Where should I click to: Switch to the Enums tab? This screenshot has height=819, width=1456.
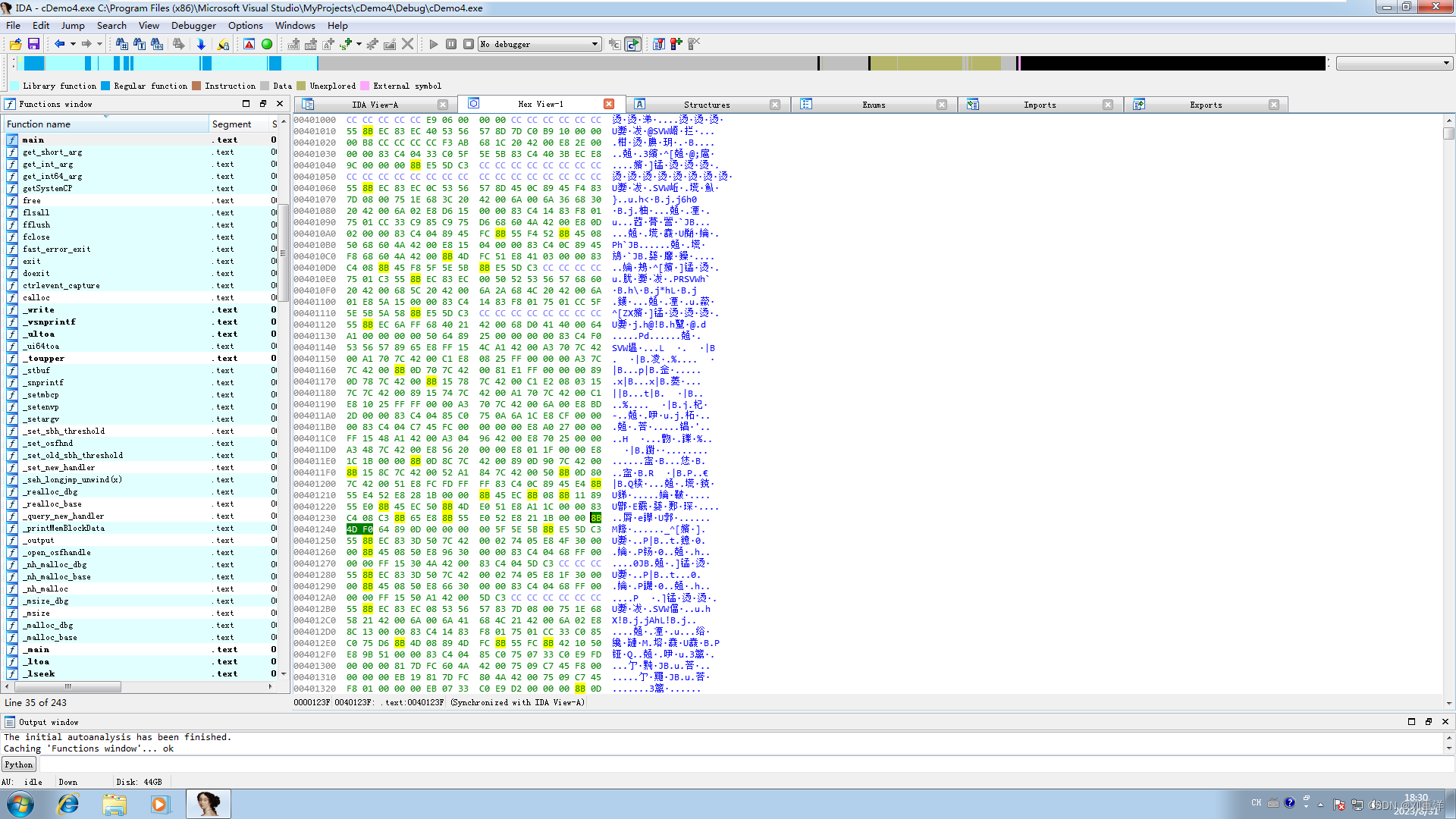pos(874,105)
